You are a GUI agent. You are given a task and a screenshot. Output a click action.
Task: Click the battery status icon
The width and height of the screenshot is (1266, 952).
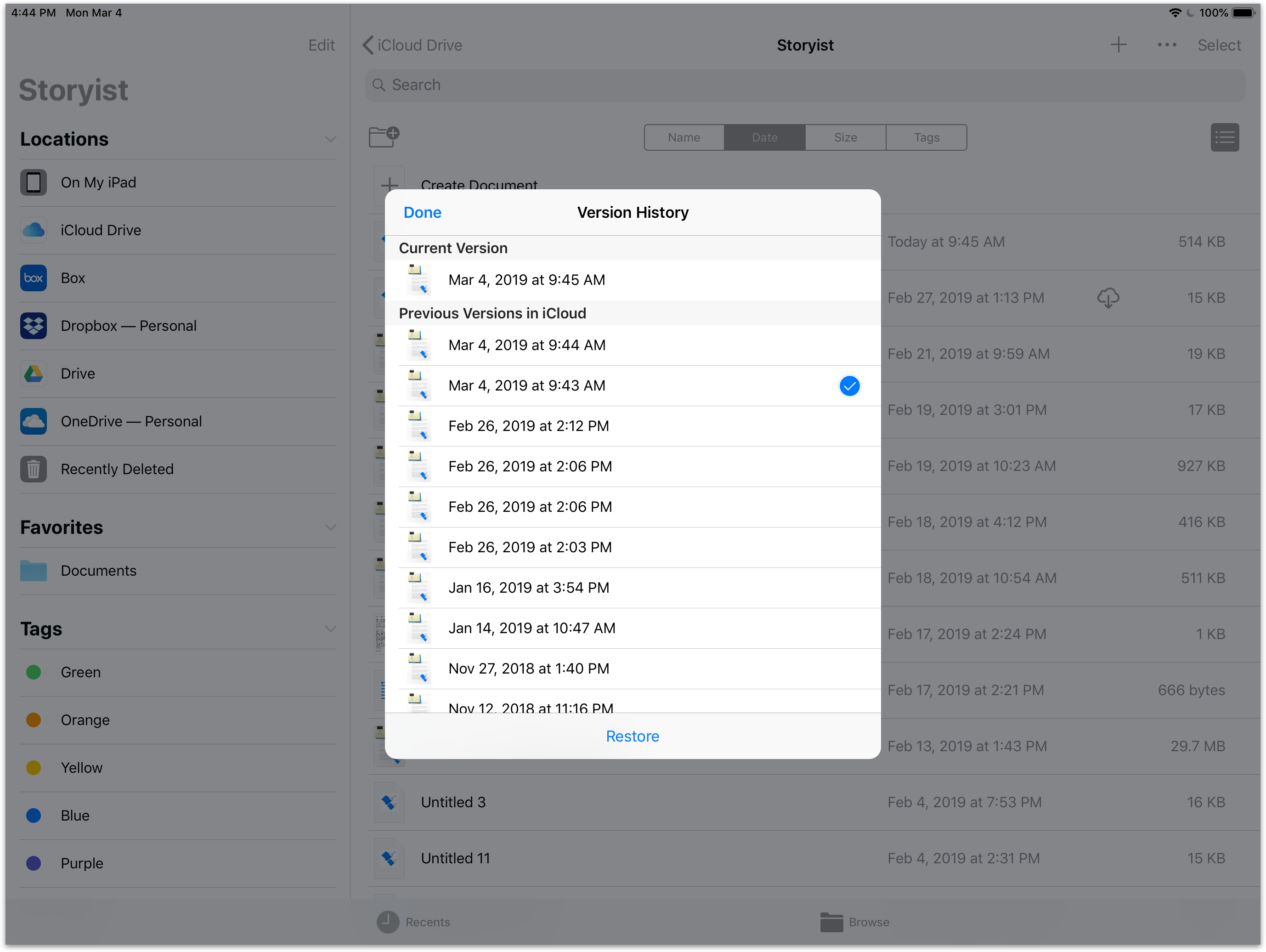pyautogui.click(x=1243, y=12)
